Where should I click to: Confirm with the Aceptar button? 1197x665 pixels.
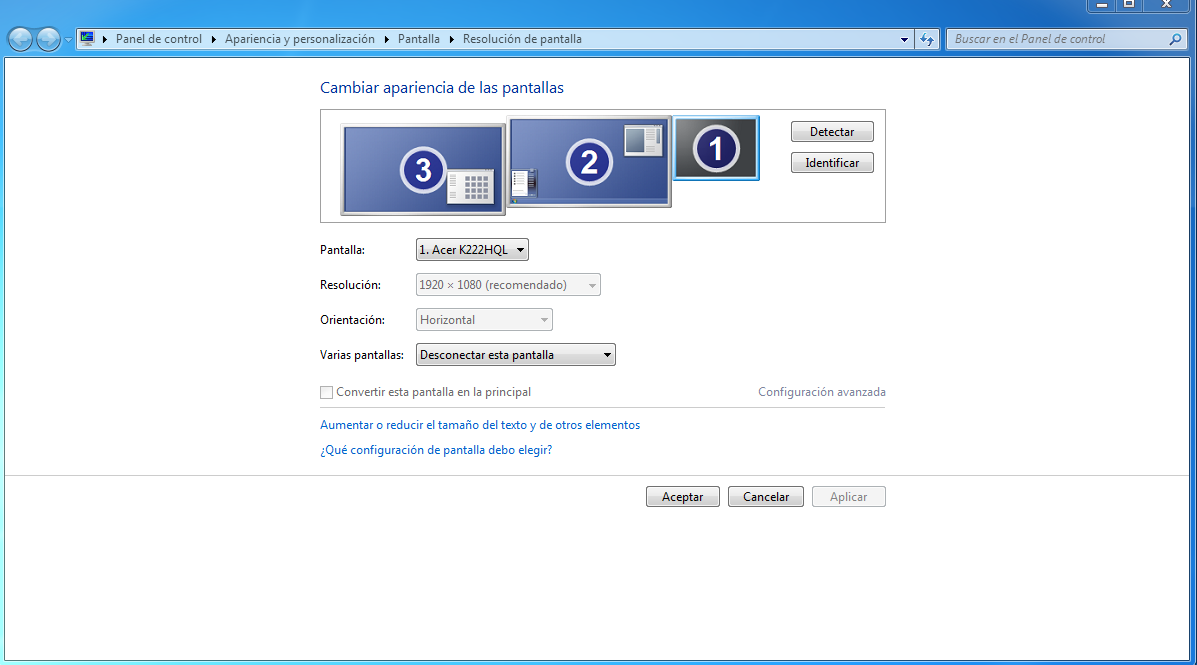pos(682,497)
